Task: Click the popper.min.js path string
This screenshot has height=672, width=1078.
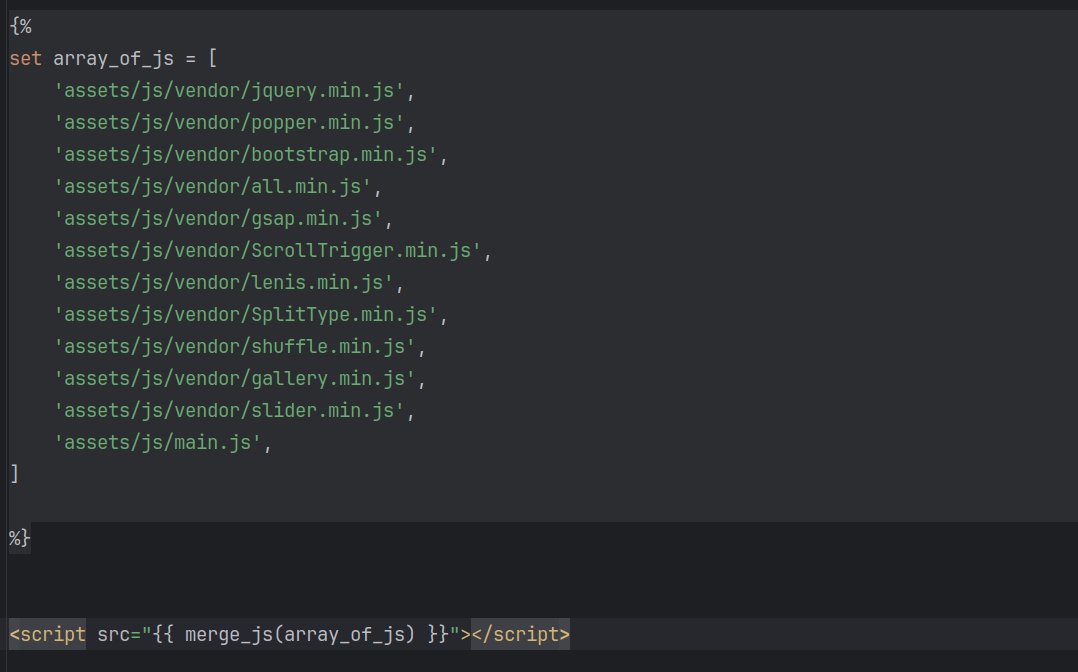Action: (x=229, y=122)
